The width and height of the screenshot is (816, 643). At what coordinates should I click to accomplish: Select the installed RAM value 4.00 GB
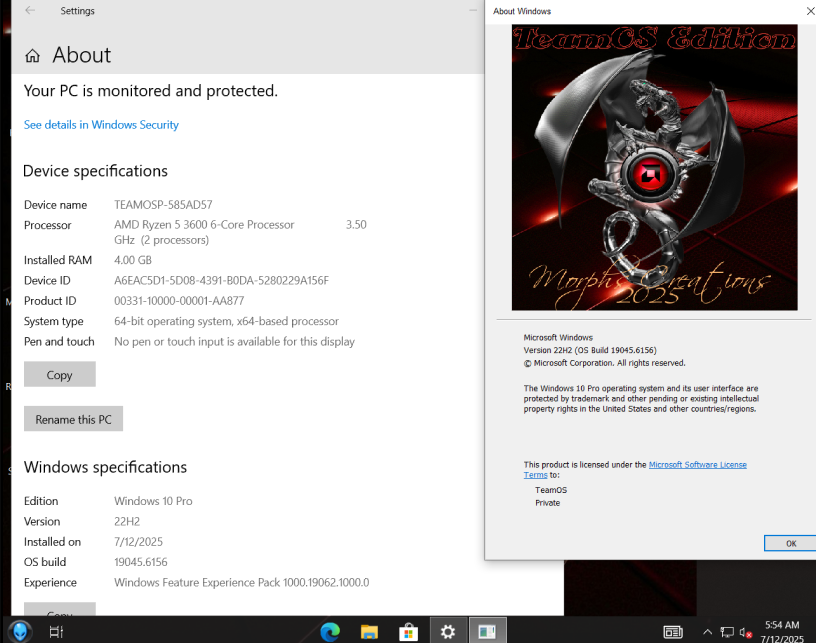click(x=133, y=260)
